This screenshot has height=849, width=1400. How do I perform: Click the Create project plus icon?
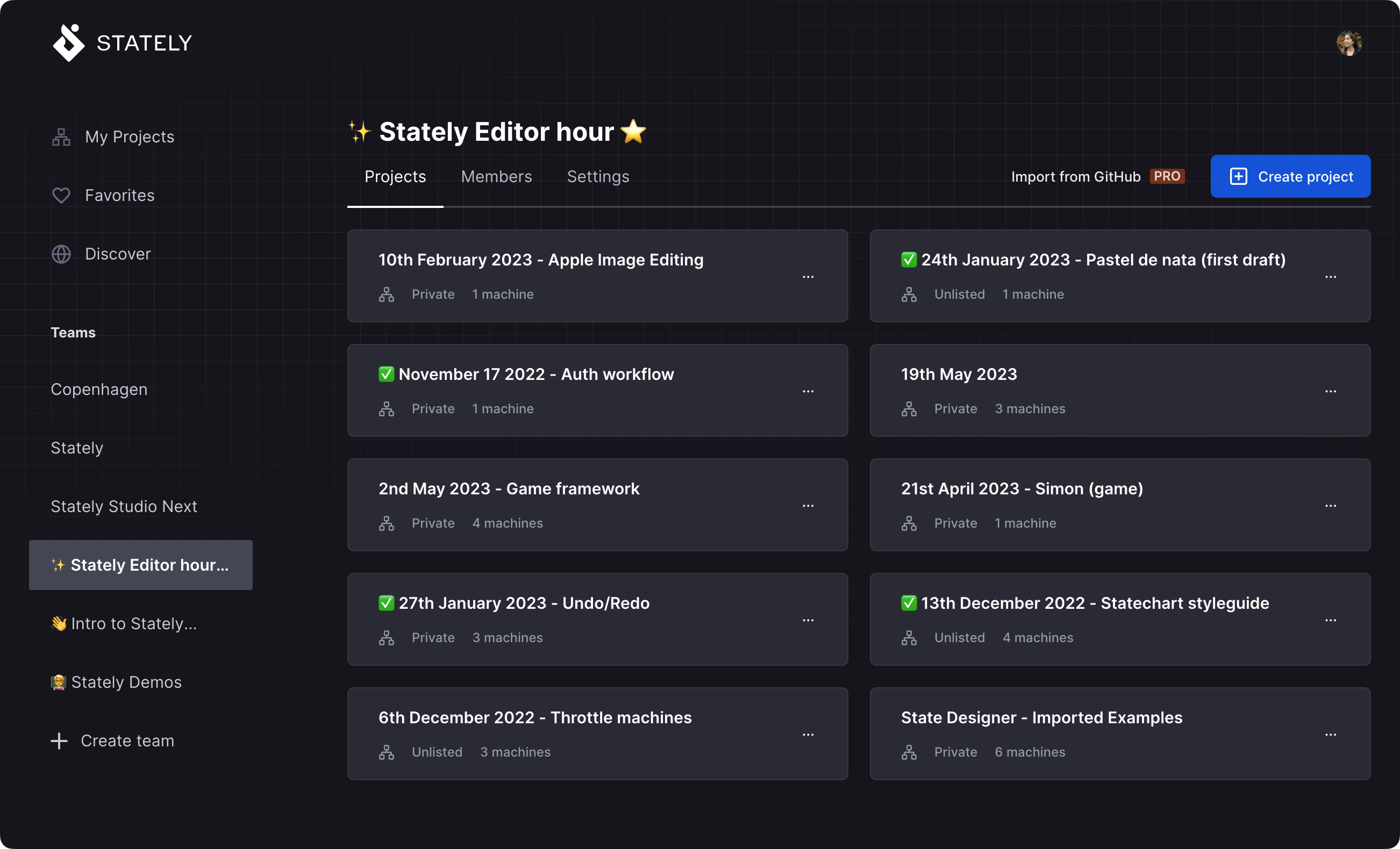tap(1239, 176)
